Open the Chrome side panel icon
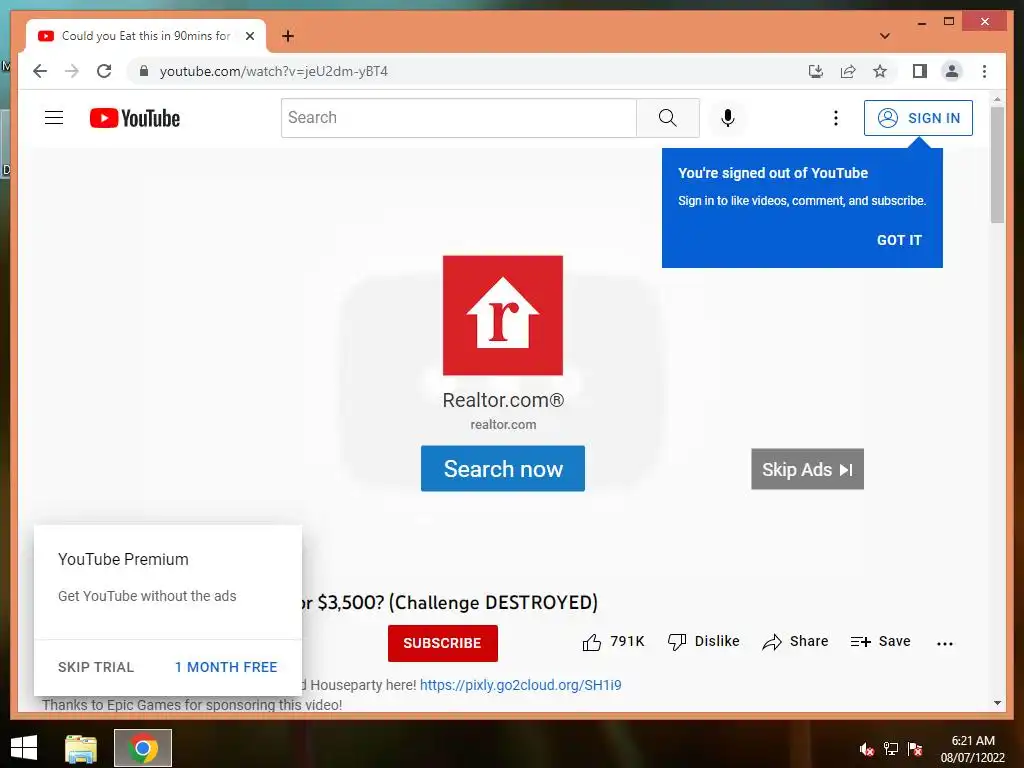This screenshot has height=768, width=1024. [x=920, y=71]
